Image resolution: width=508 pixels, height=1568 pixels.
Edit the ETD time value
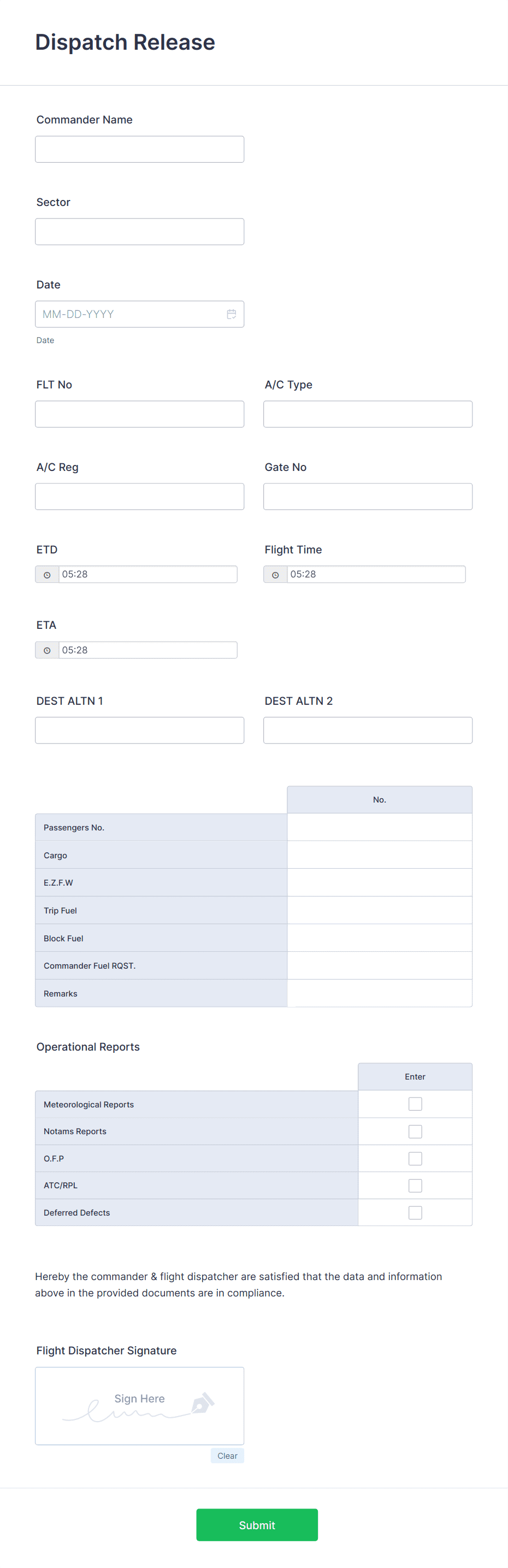(x=148, y=575)
